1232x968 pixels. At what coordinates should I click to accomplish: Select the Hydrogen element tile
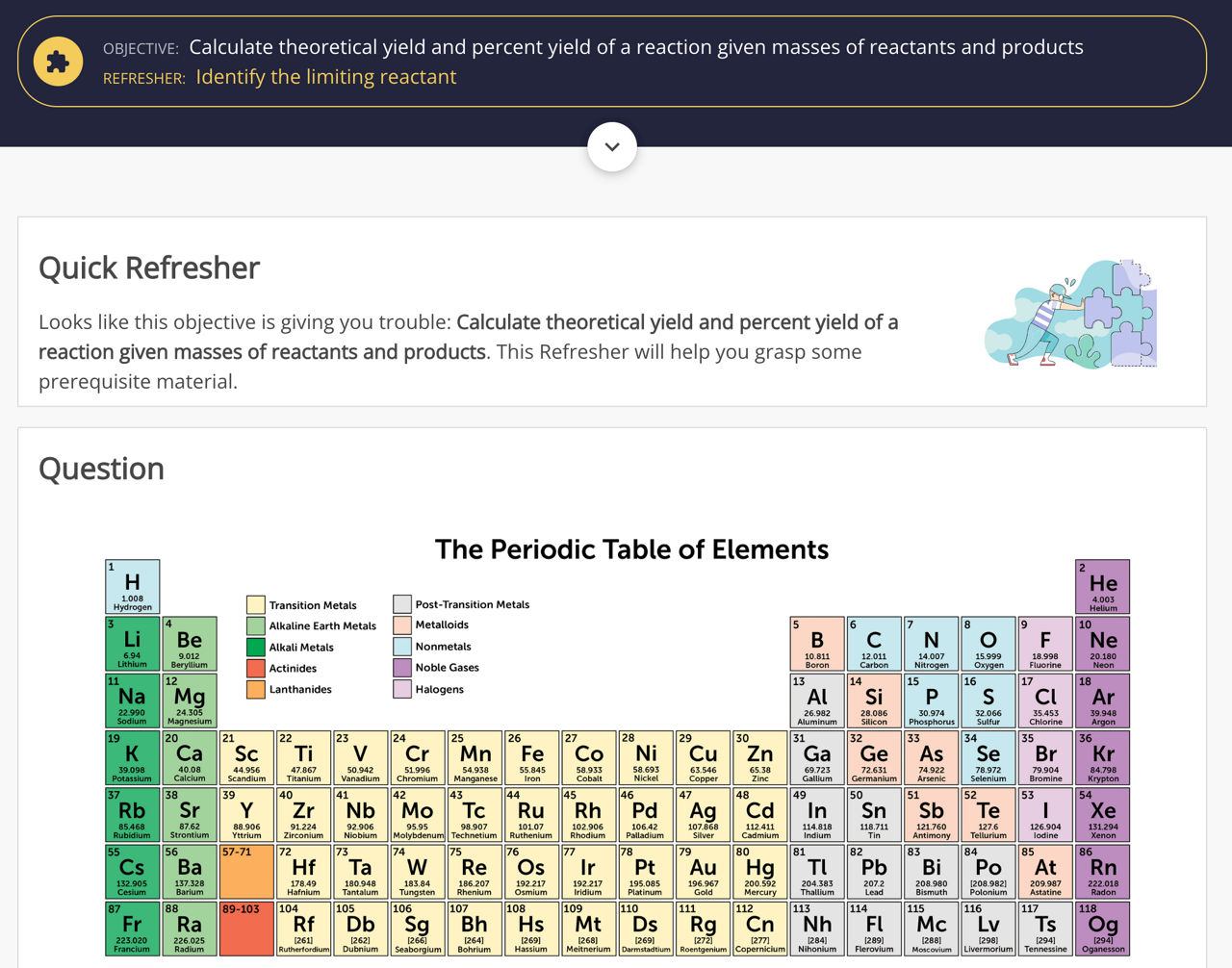(x=133, y=587)
